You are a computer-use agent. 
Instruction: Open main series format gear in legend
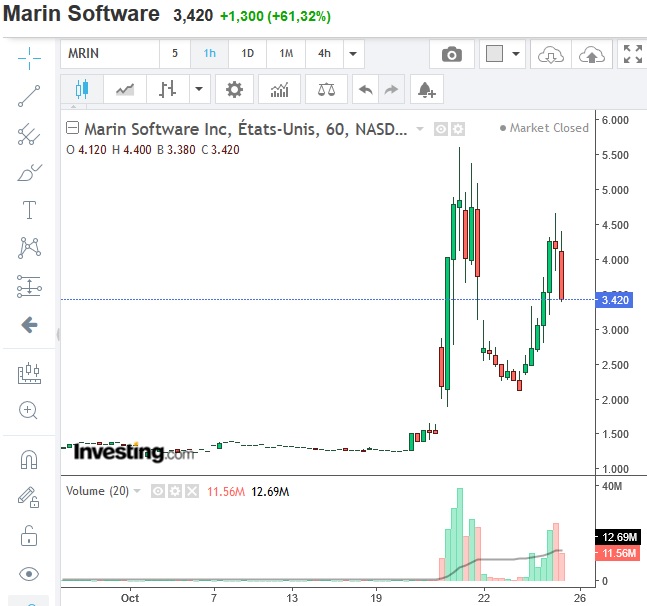coord(458,129)
